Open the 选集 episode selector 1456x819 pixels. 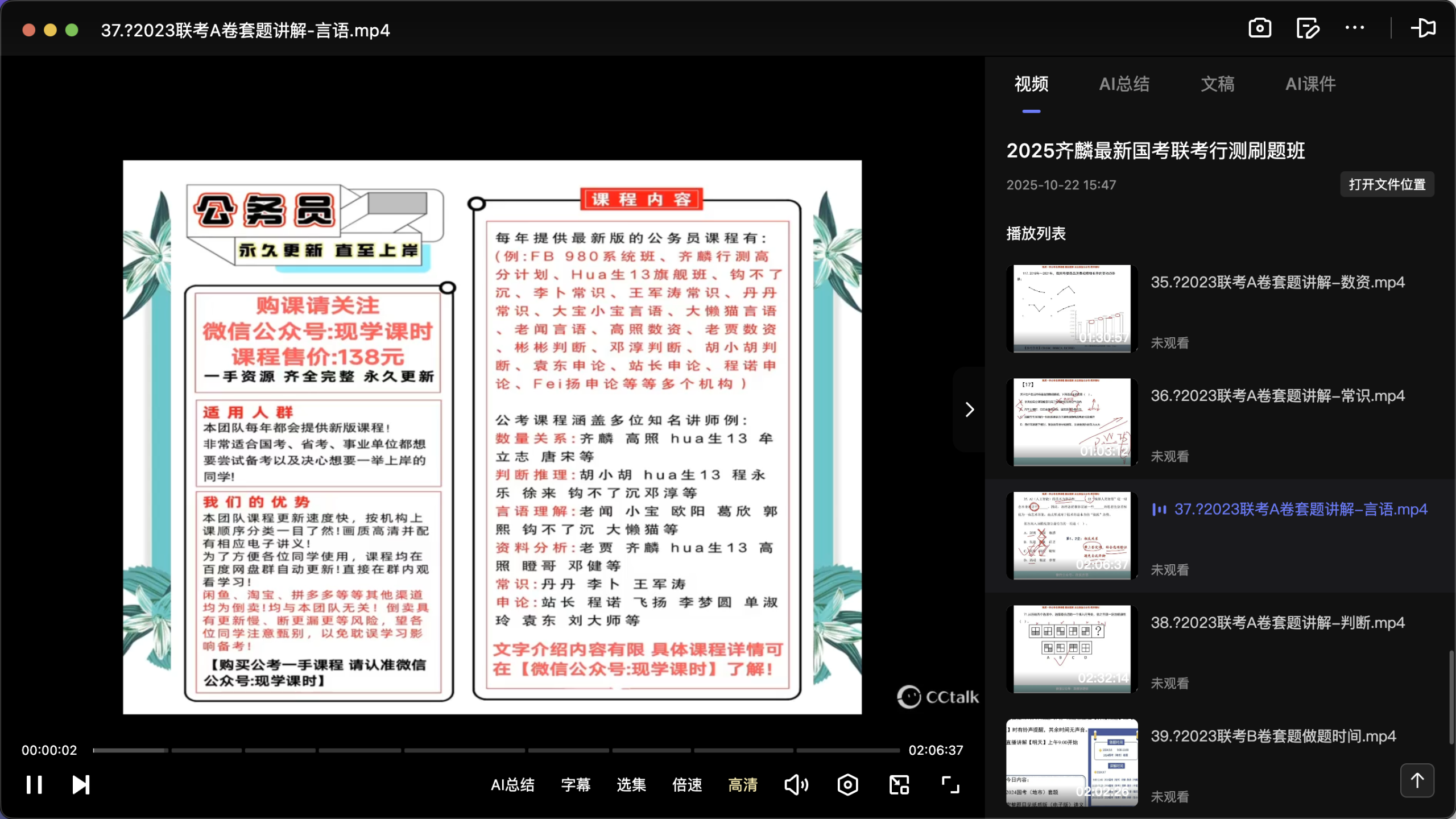click(x=631, y=785)
